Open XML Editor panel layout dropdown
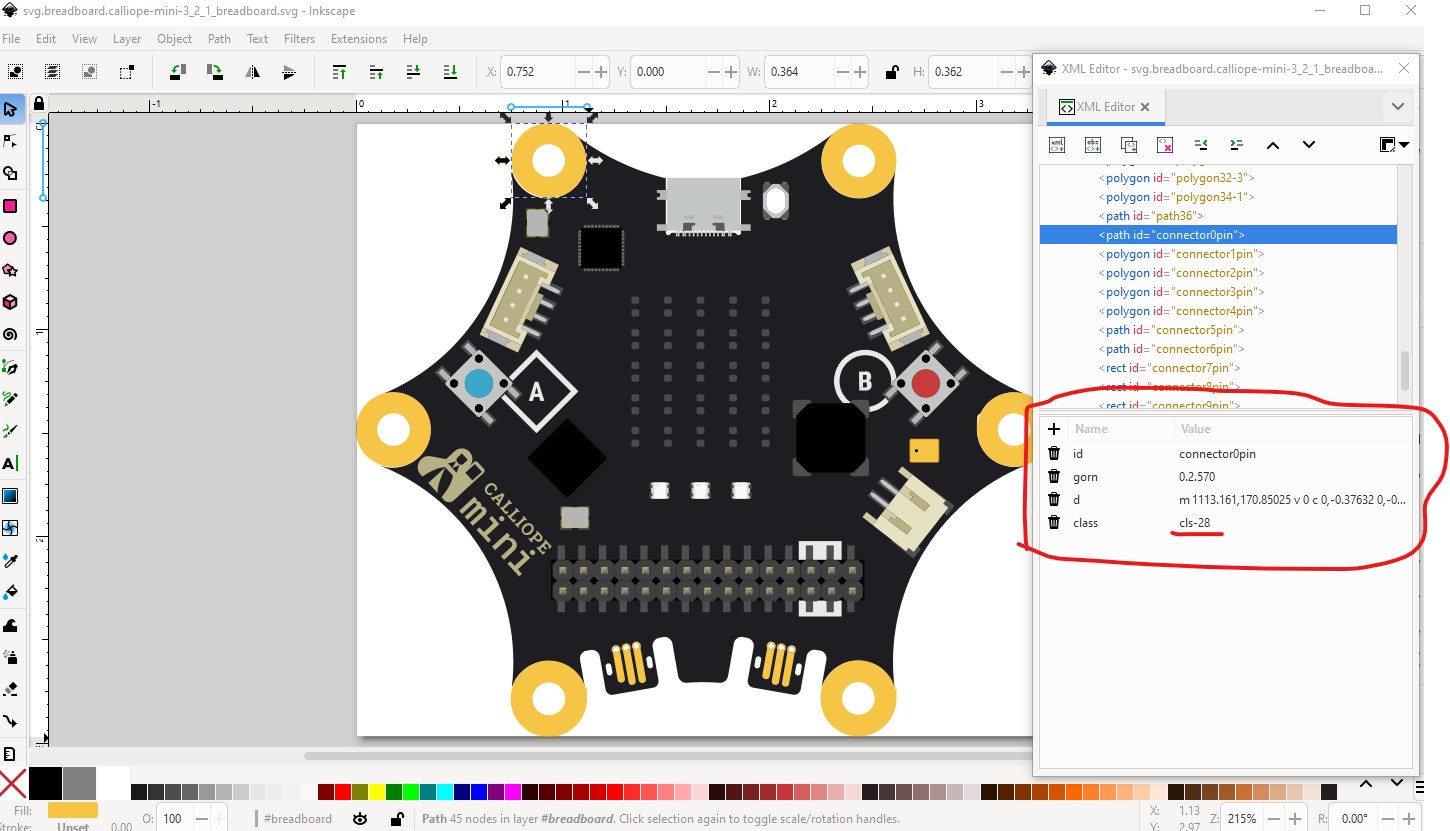This screenshot has height=831, width=1450. coord(1394,145)
